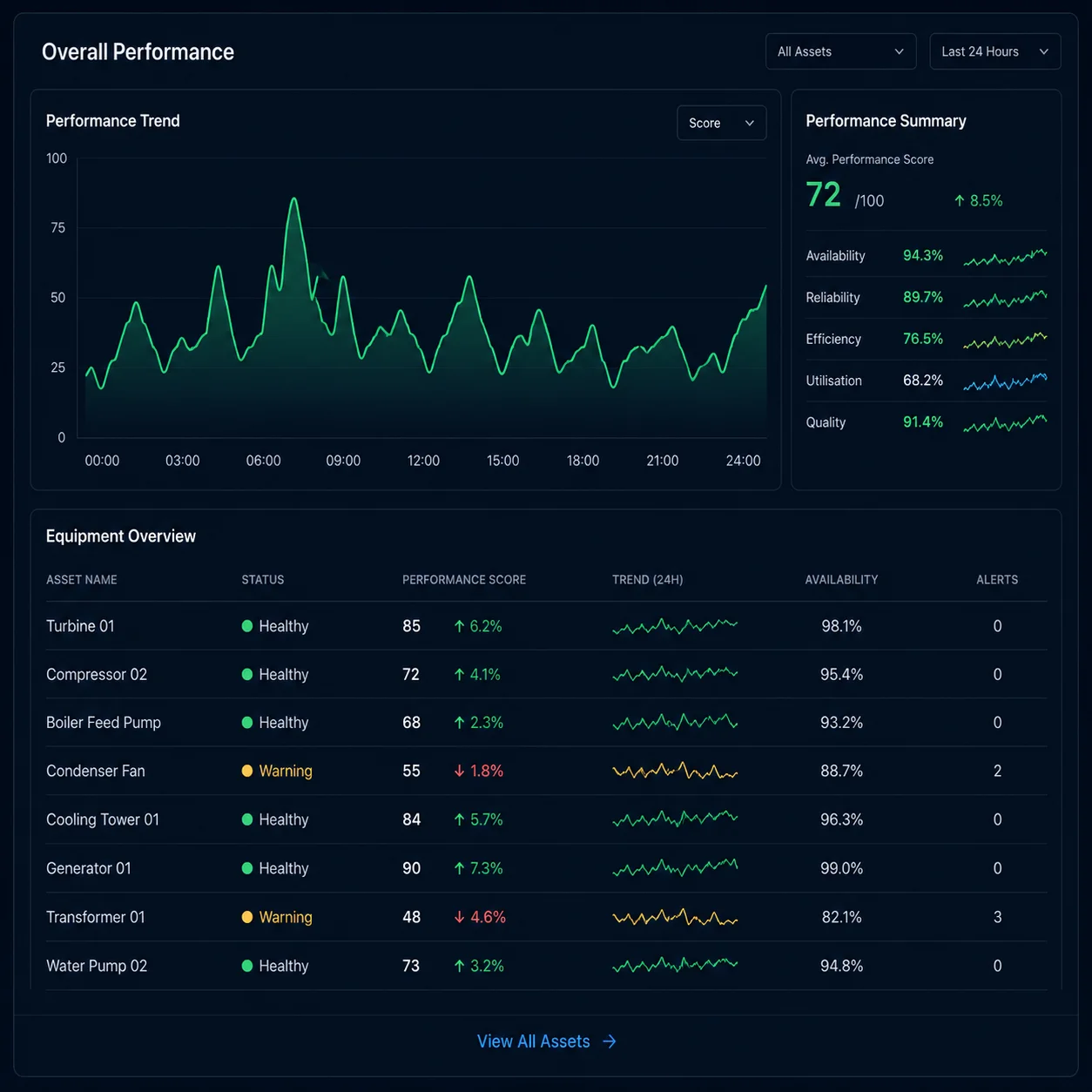Click the up arrow next to Turbine 01's 6.2%

[459, 626]
